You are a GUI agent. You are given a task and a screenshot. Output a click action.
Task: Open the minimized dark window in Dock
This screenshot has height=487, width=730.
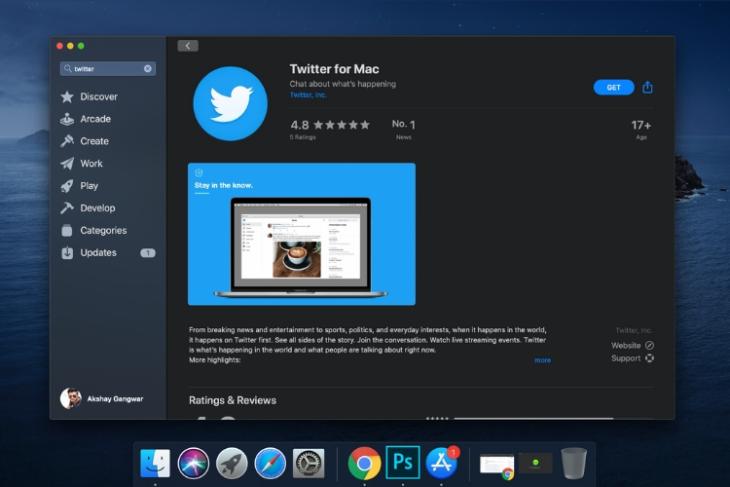(x=535, y=463)
